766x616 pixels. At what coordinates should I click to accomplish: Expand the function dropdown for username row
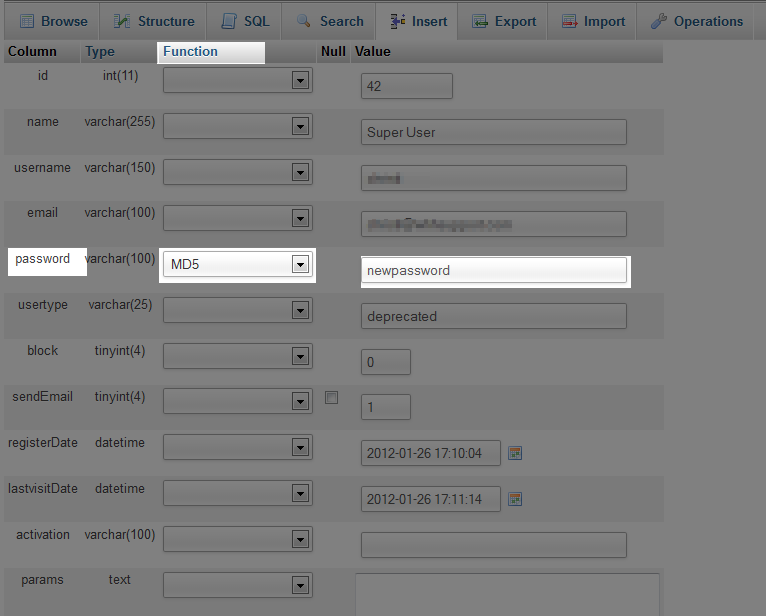[x=299, y=173]
